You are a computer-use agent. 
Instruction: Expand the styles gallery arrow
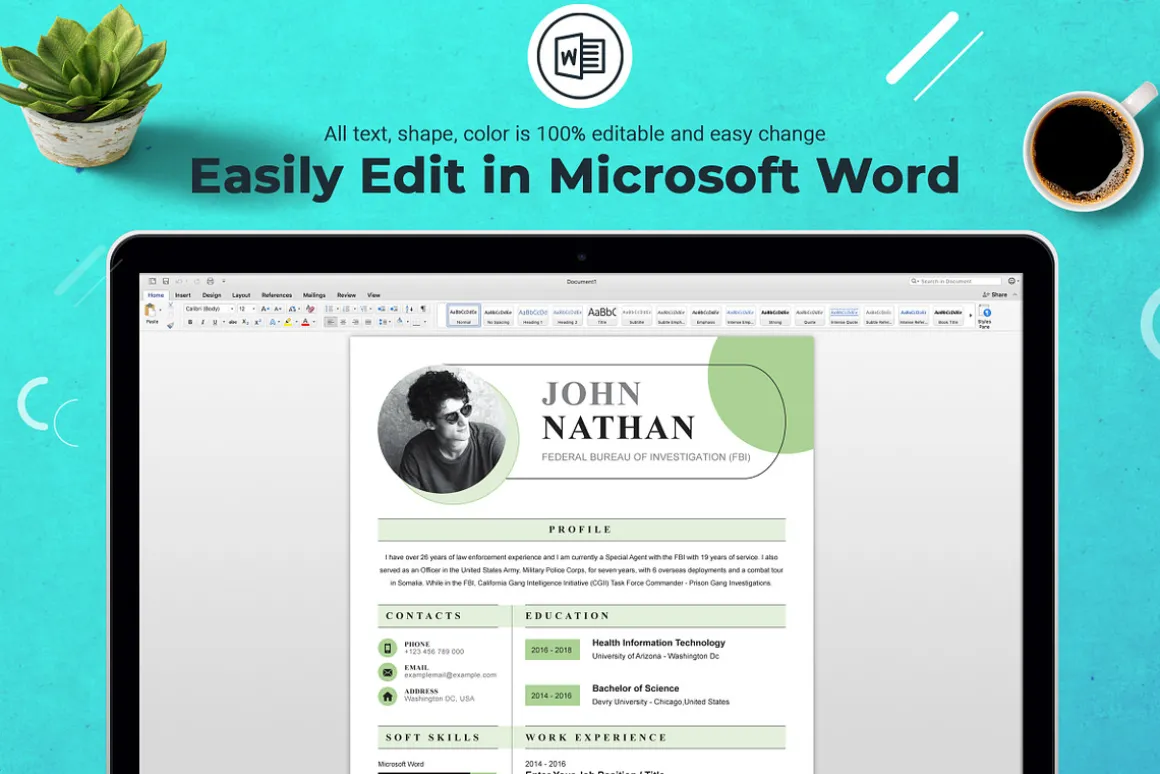click(971, 315)
